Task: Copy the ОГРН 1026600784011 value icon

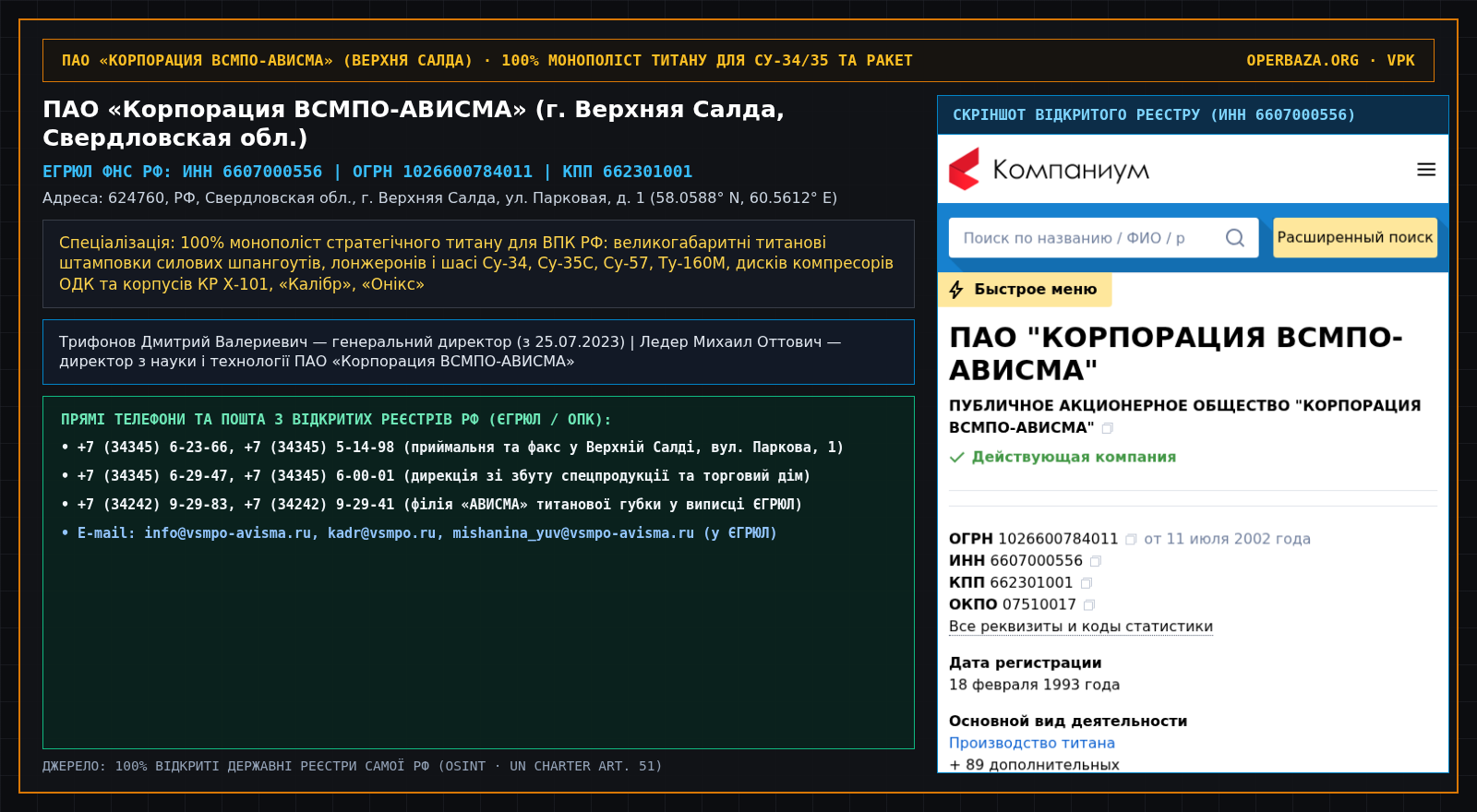Action: pos(1131,539)
